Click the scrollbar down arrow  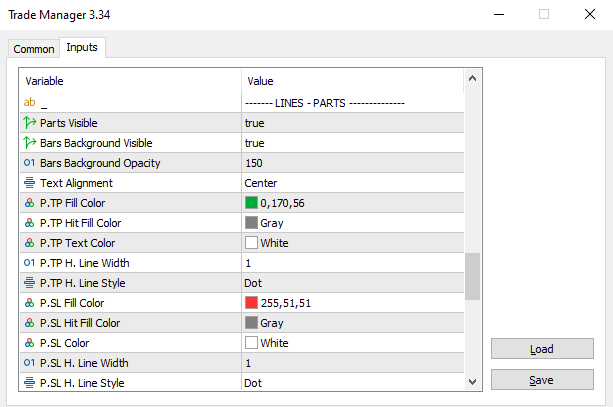[x=473, y=382]
